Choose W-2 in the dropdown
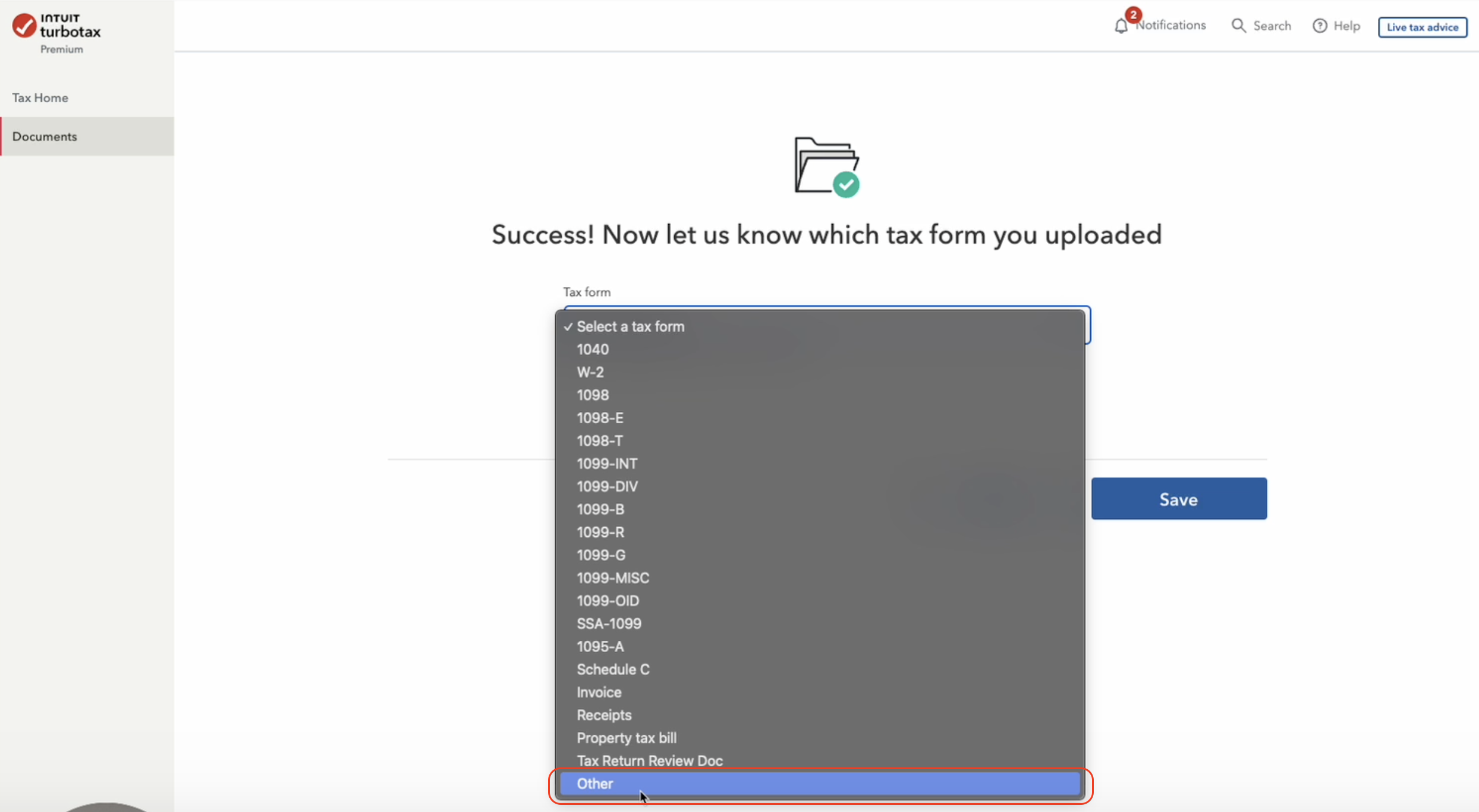 coord(590,372)
